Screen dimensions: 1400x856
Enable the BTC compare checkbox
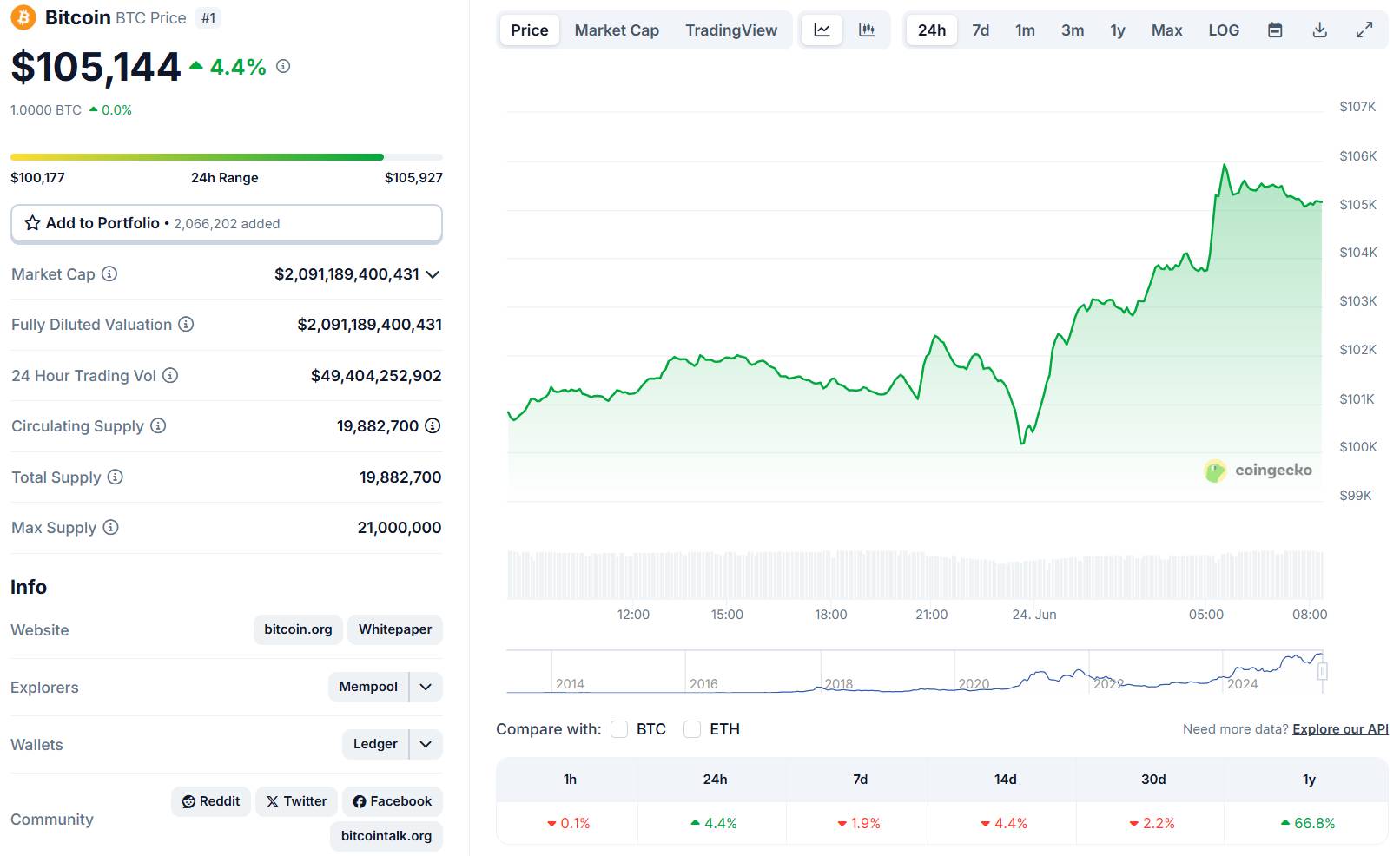619,729
